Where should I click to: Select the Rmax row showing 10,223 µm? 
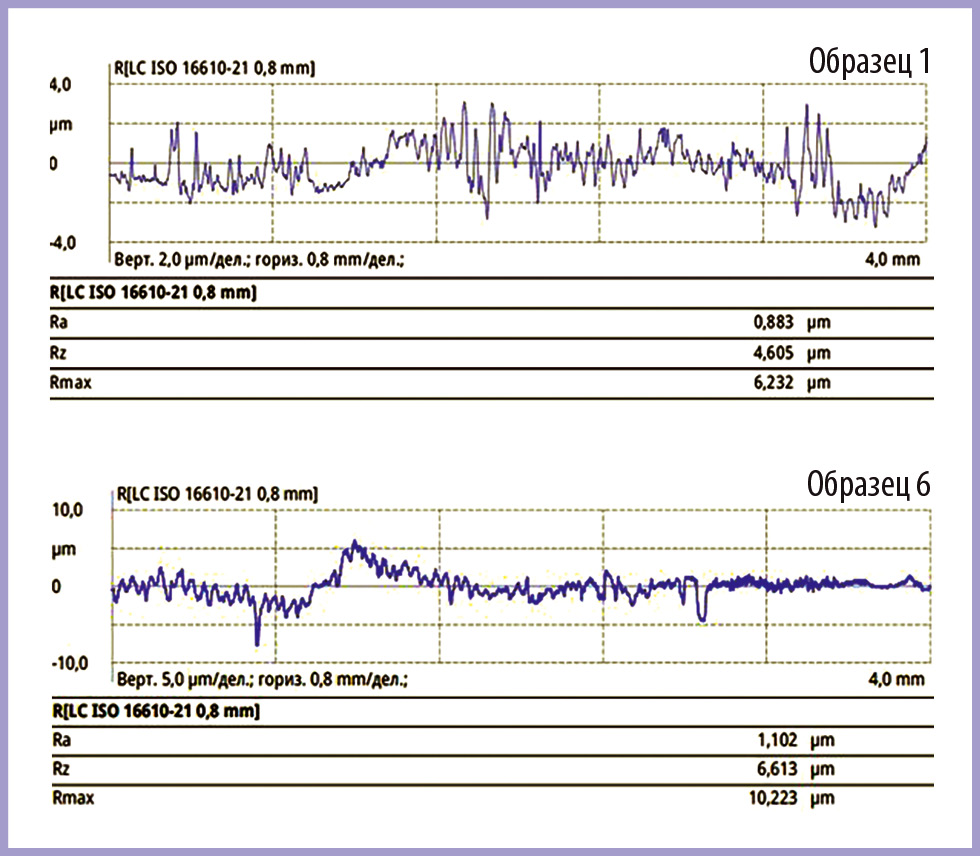coord(492,799)
